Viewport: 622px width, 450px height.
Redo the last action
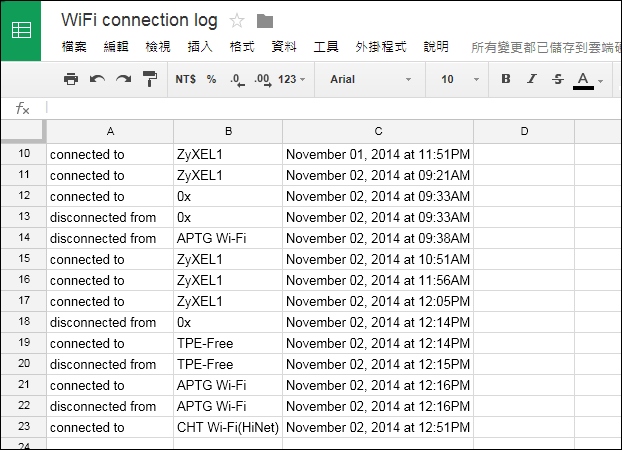(x=124, y=79)
